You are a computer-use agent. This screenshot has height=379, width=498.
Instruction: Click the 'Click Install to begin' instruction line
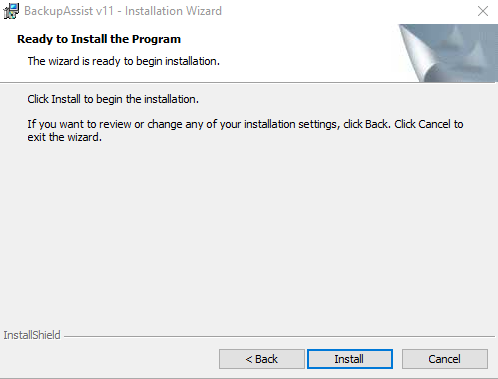tap(113, 99)
